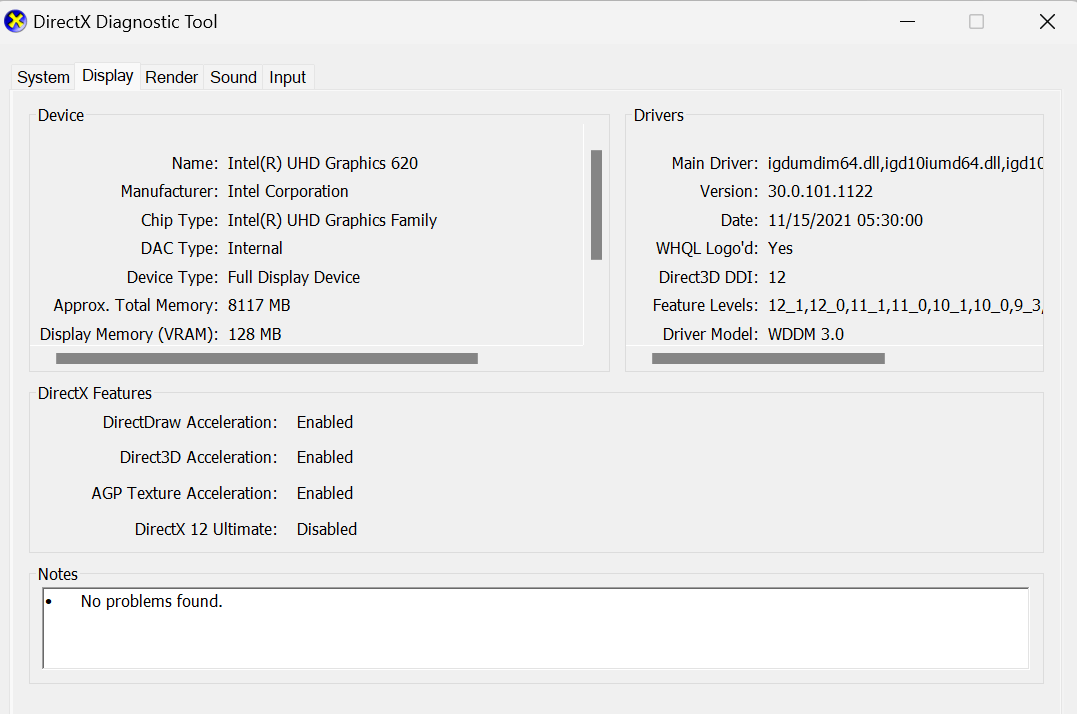This screenshot has height=714, width=1077.
Task: Click the DirectDraw Acceleration Enabled value
Action: 325,422
